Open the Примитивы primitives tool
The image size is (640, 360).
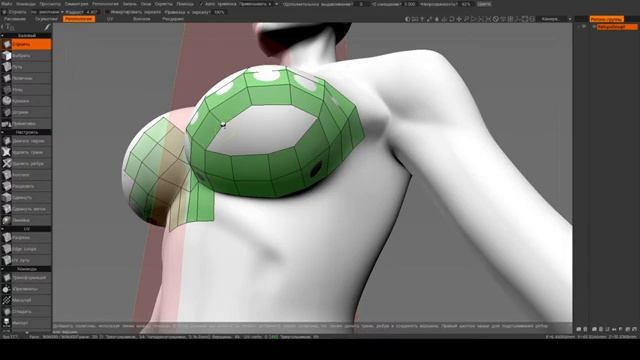coord(26,123)
